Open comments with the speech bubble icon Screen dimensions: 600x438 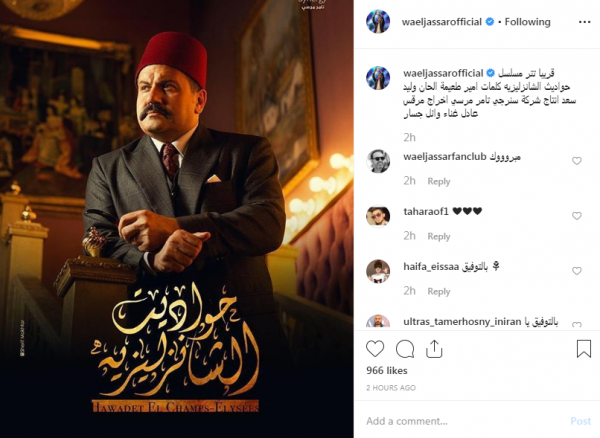(x=405, y=349)
